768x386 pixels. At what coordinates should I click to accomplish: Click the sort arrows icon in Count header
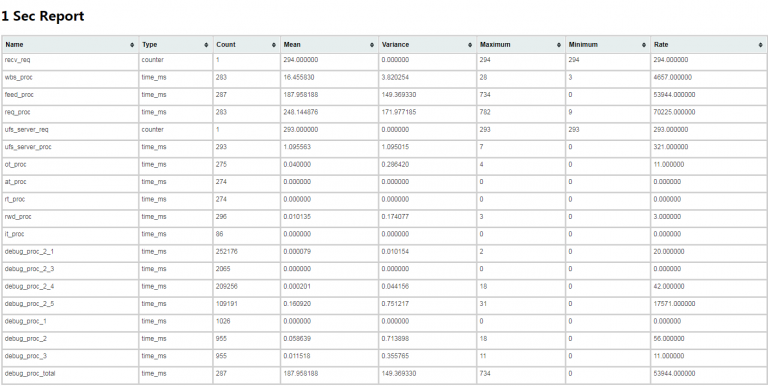click(x=274, y=45)
